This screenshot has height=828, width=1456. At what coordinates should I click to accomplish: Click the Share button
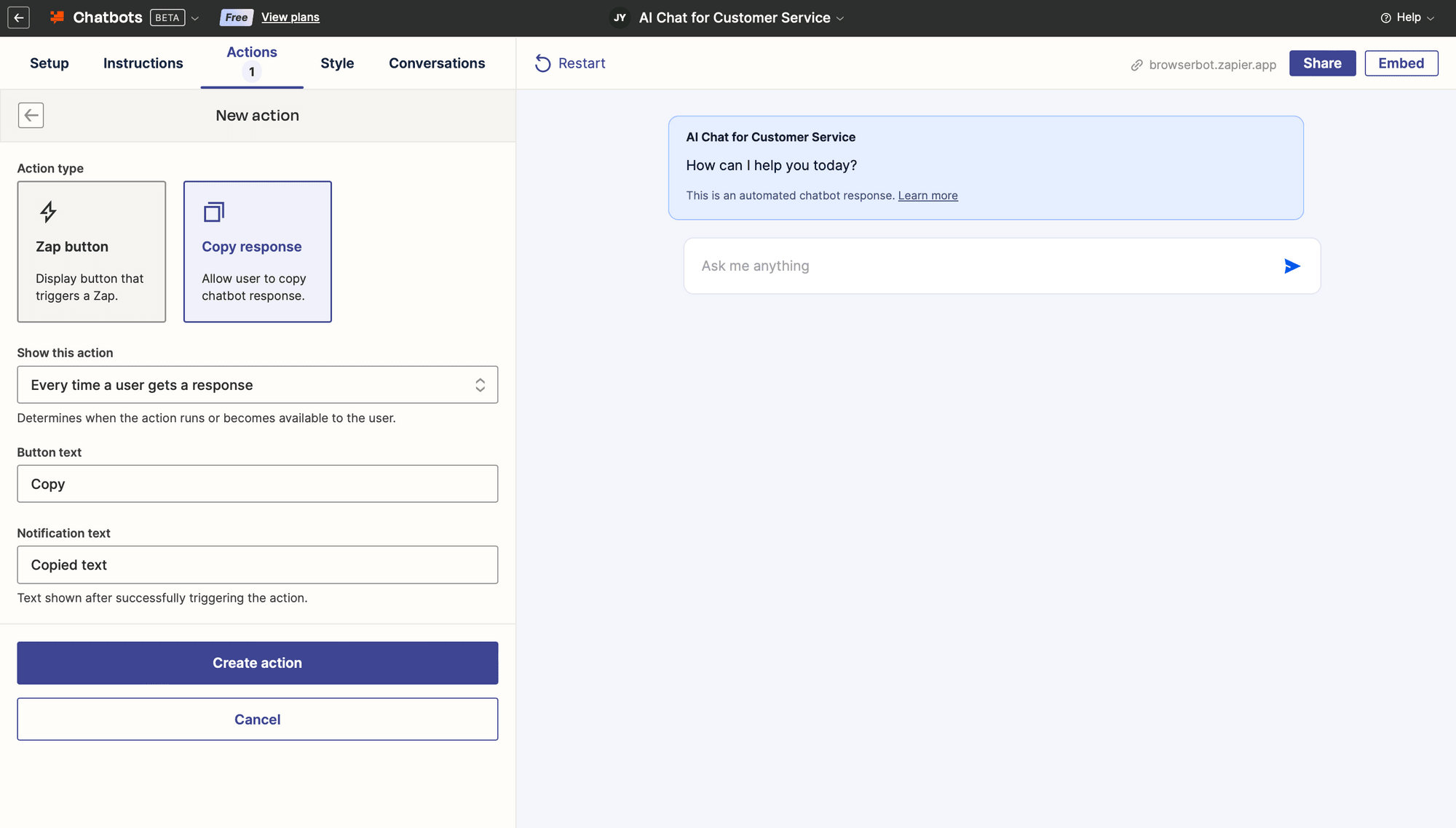point(1322,63)
